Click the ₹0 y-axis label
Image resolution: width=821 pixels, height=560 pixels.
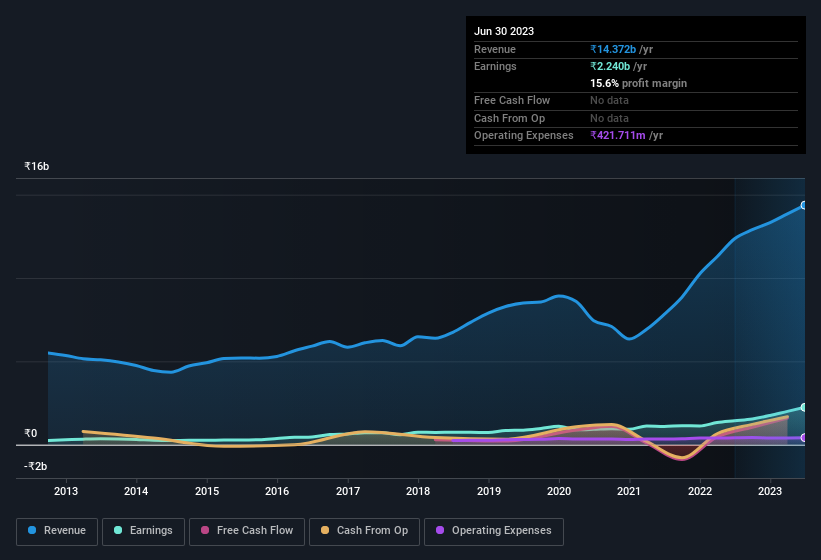pyautogui.click(x=31, y=433)
